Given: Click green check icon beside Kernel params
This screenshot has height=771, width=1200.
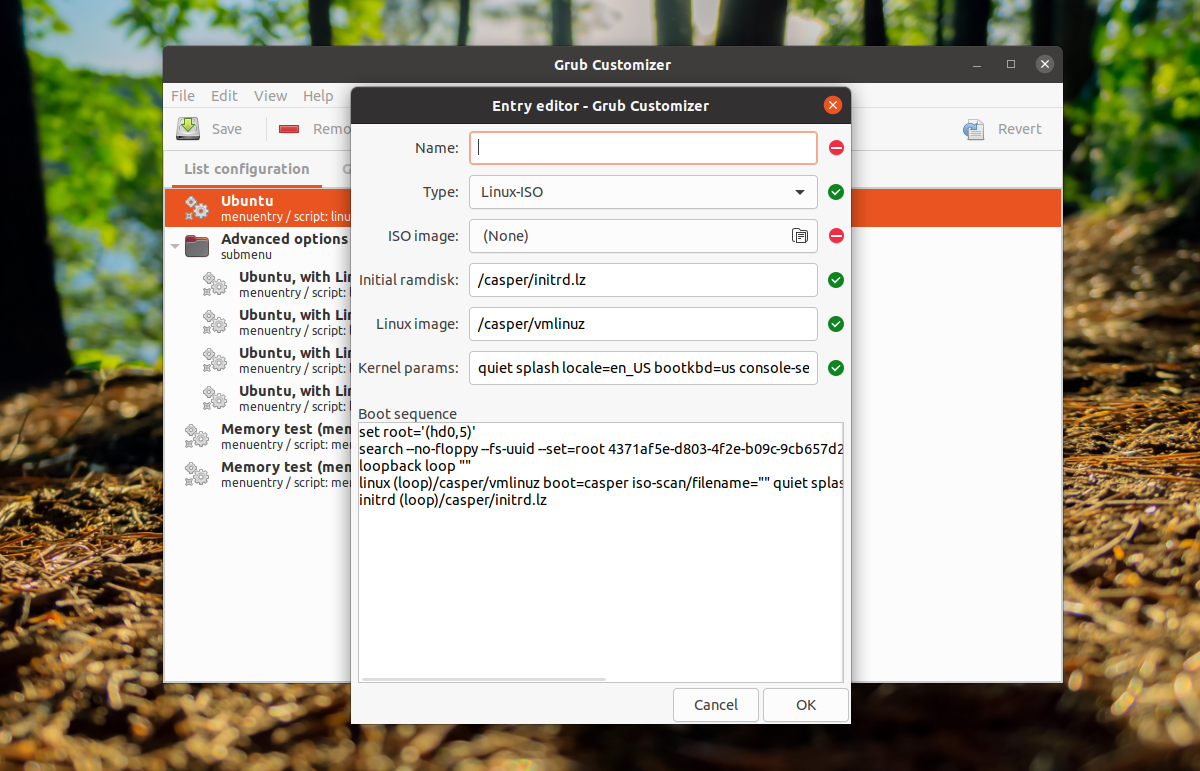Looking at the screenshot, I should coord(836,368).
